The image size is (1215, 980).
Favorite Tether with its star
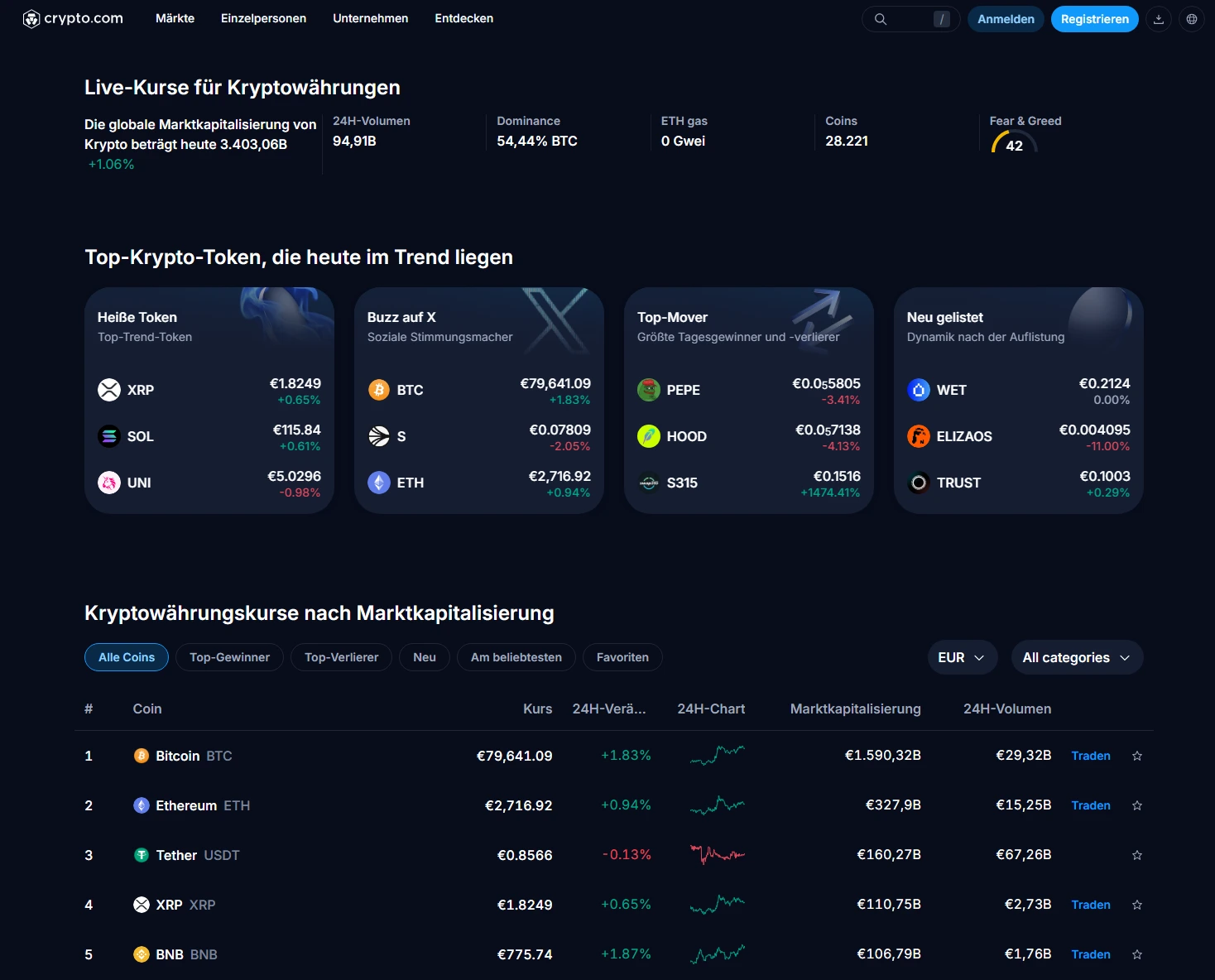[1137, 855]
